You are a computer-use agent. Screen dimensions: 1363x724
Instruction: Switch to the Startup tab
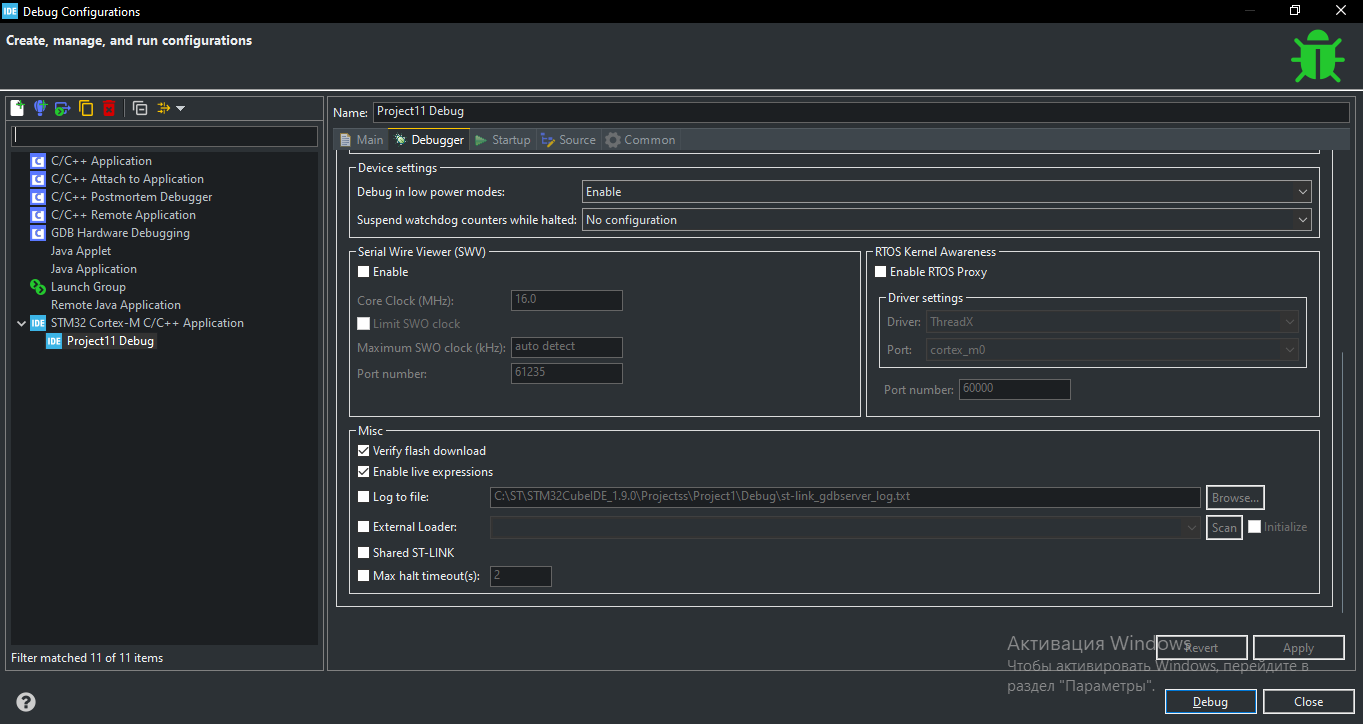click(x=503, y=140)
